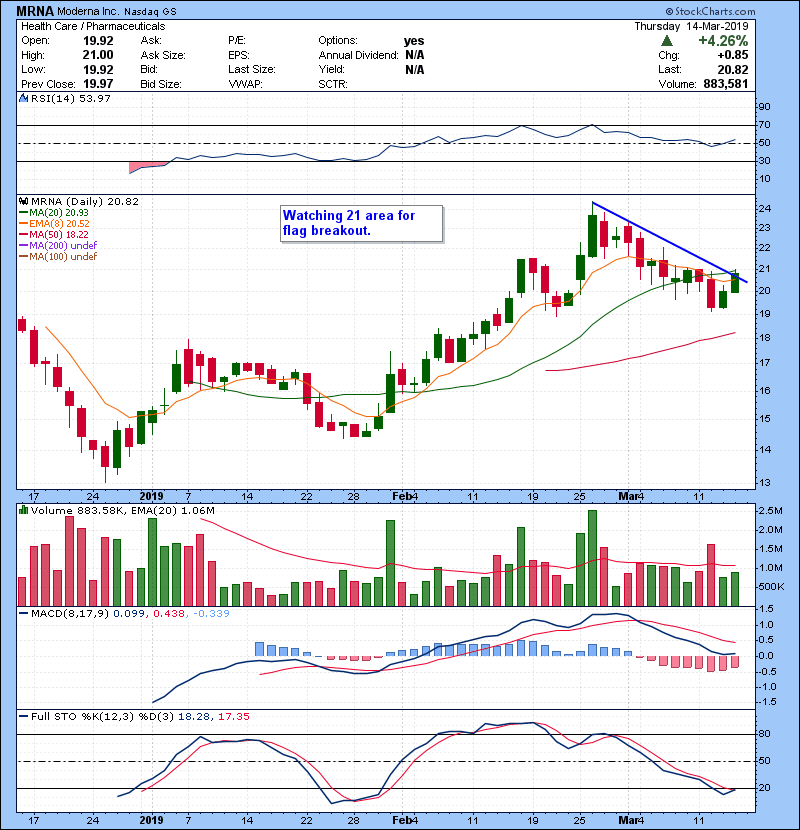Viewport: 800px width, 830px height.
Task: Click the MA(50) 18.22 legend entry
Action: coord(59,234)
